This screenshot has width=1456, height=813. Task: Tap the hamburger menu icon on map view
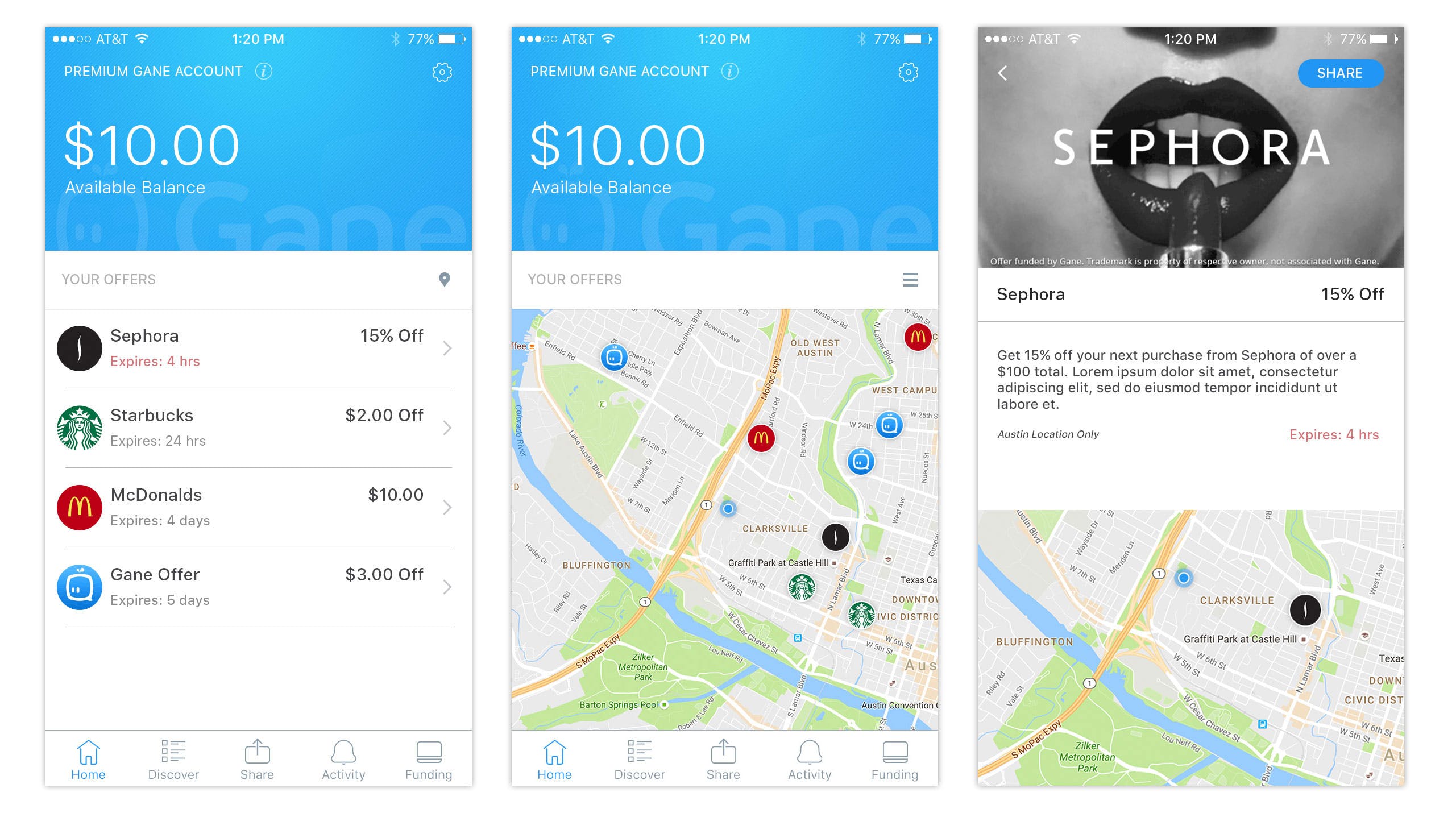click(x=907, y=280)
